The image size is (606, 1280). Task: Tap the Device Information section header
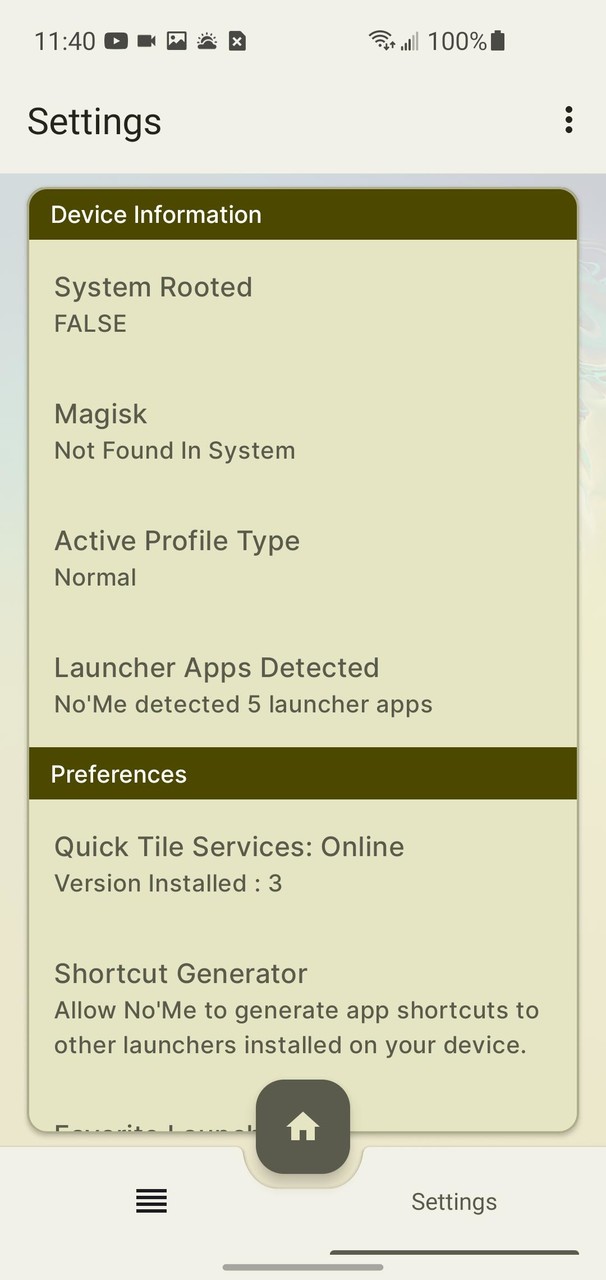click(302, 214)
